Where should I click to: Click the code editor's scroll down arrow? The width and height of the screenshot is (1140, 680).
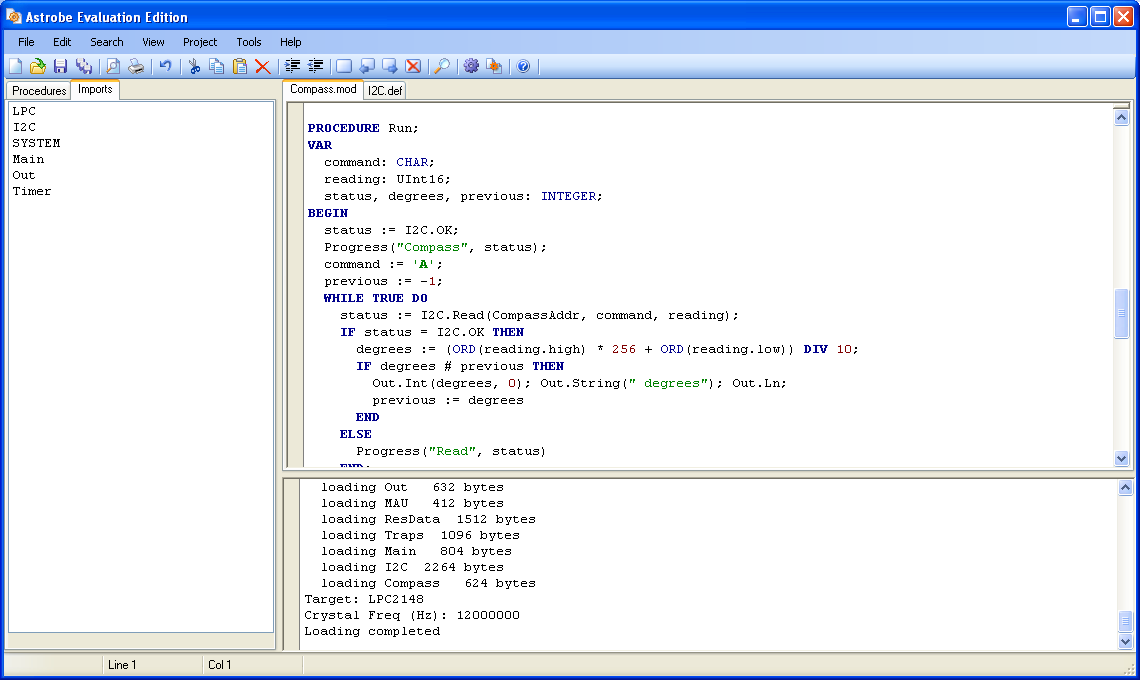pos(1122,458)
